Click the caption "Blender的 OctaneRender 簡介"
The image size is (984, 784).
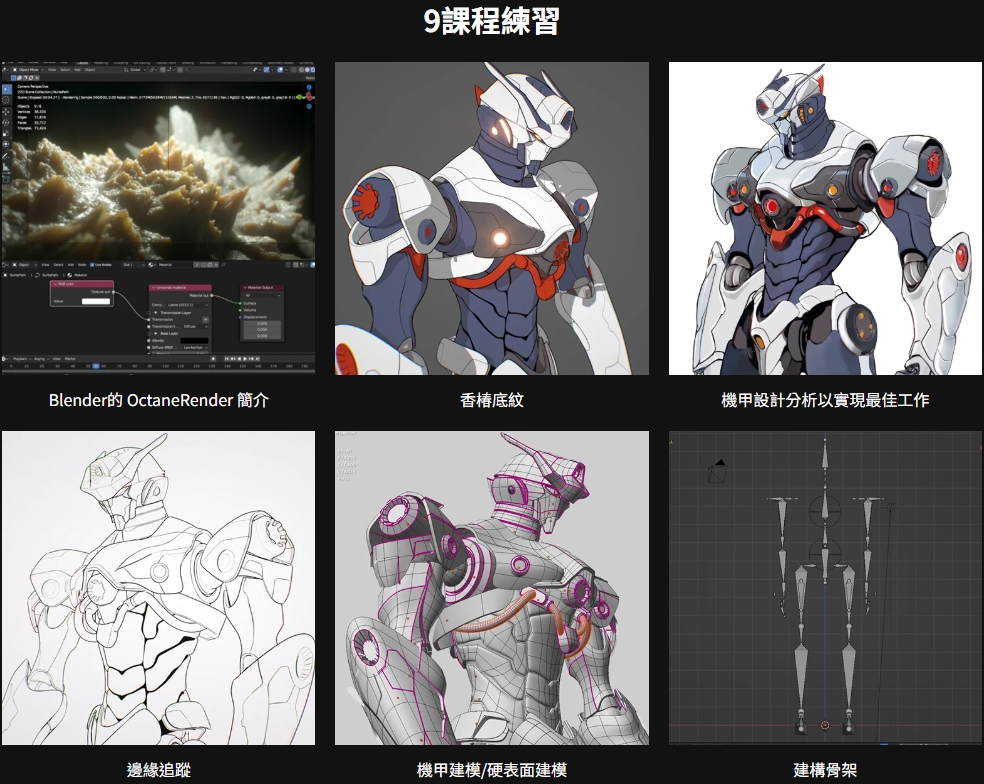(x=159, y=400)
